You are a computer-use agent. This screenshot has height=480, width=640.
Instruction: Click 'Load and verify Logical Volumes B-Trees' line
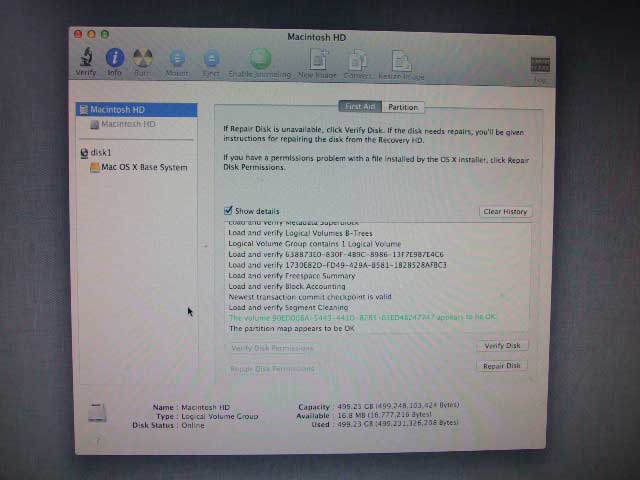tap(300, 233)
